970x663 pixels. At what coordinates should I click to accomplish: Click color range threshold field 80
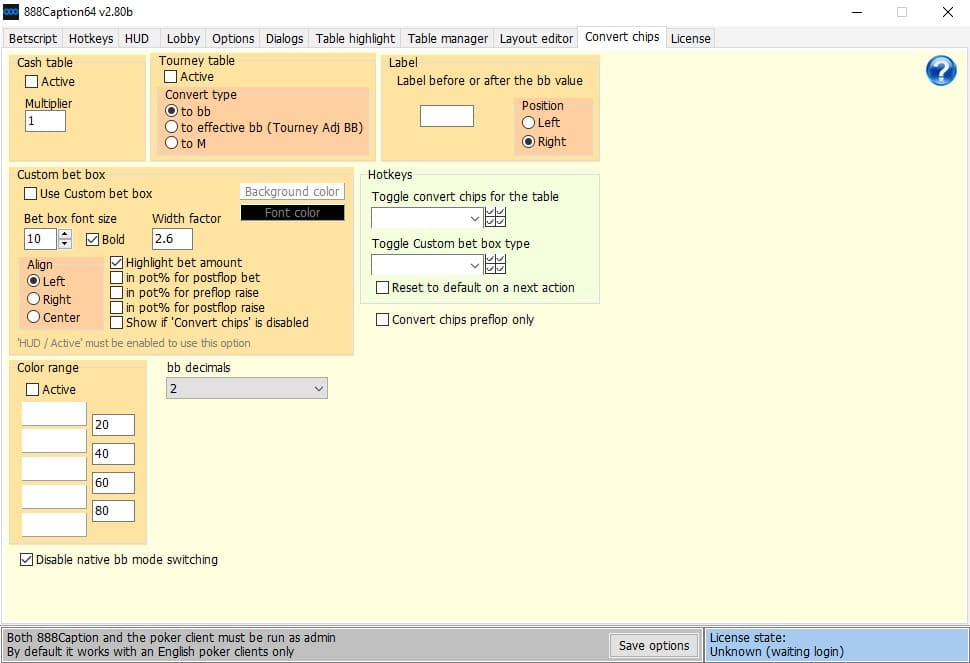point(113,511)
